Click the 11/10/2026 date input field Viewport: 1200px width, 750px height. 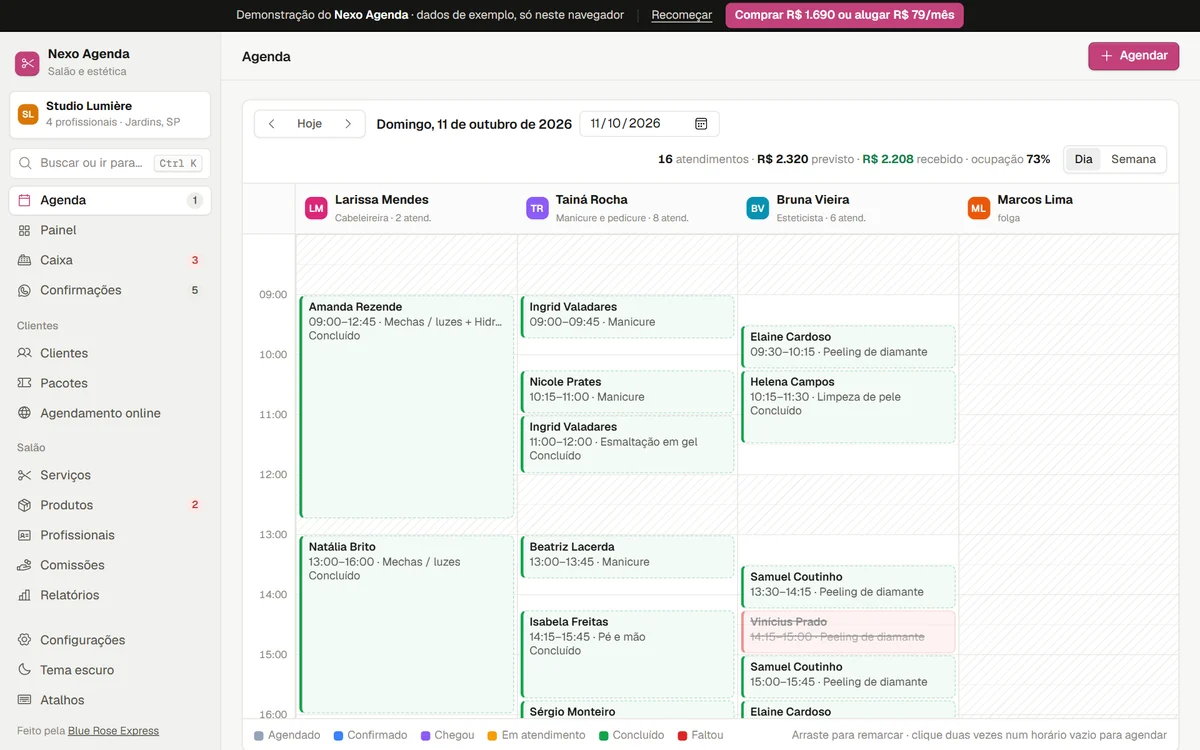tap(649, 124)
